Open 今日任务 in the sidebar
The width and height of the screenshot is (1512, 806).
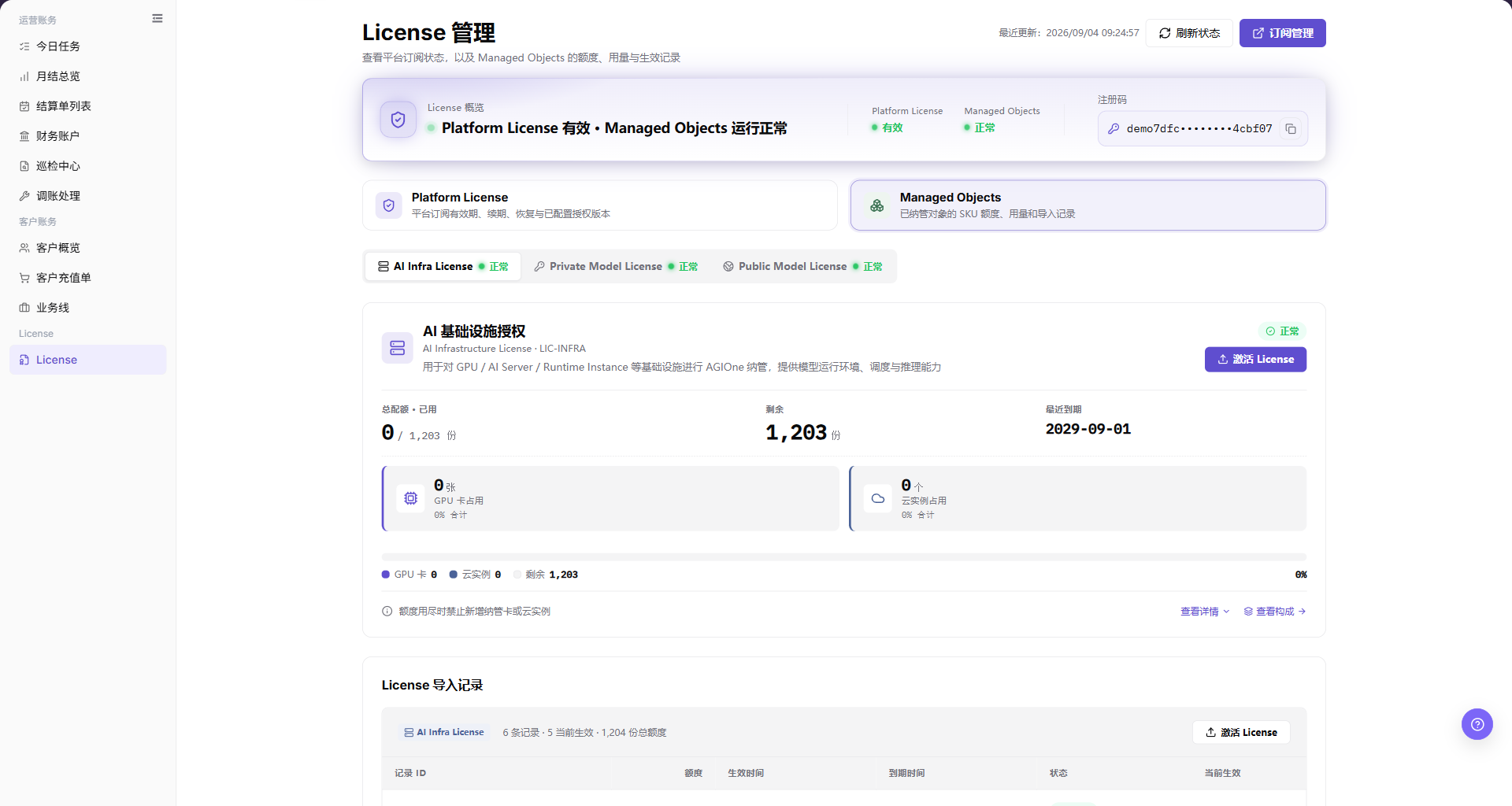(88, 46)
